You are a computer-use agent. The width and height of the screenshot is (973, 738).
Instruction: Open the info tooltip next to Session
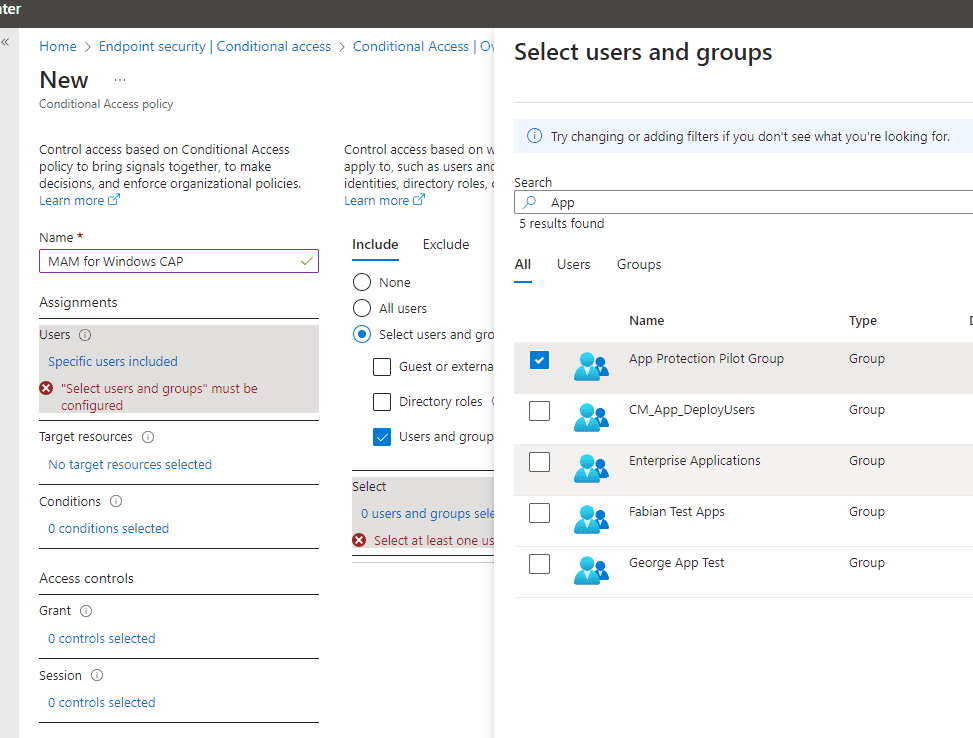pyautogui.click(x=97, y=675)
